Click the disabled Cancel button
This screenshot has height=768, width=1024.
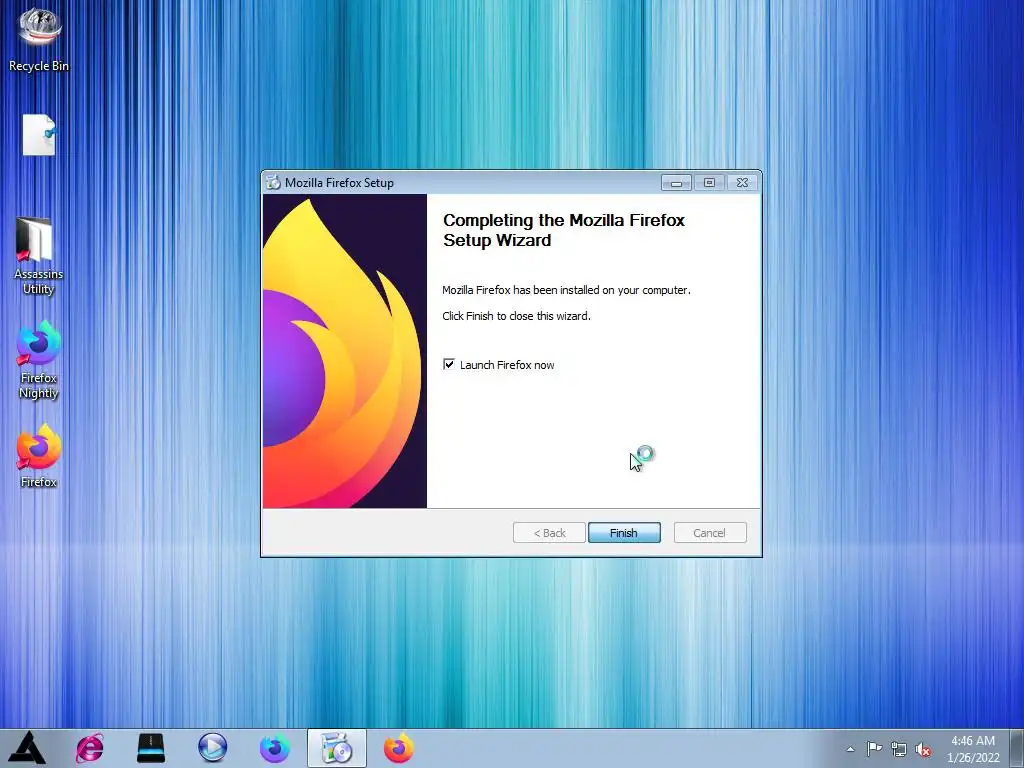[710, 533]
